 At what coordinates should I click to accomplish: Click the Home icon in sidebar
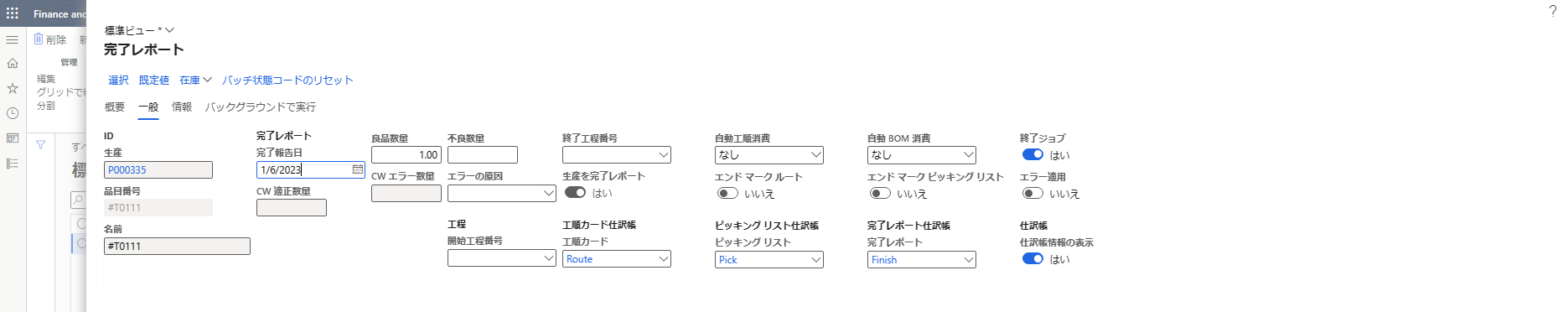coord(12,64)
